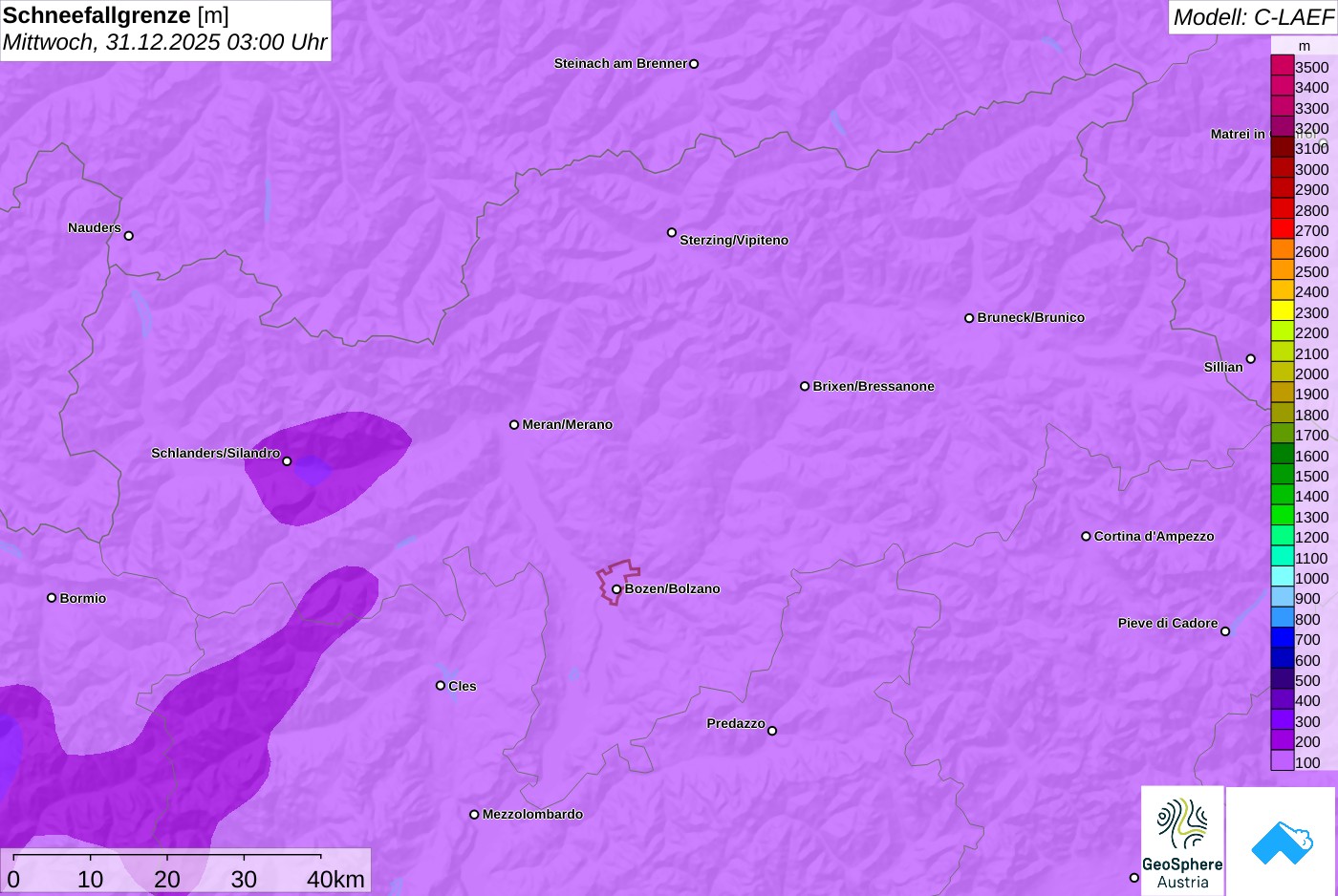Click the yellow 2300 m legend swatch
The height and width of the screenshot is (896, 1338).
1282,311
